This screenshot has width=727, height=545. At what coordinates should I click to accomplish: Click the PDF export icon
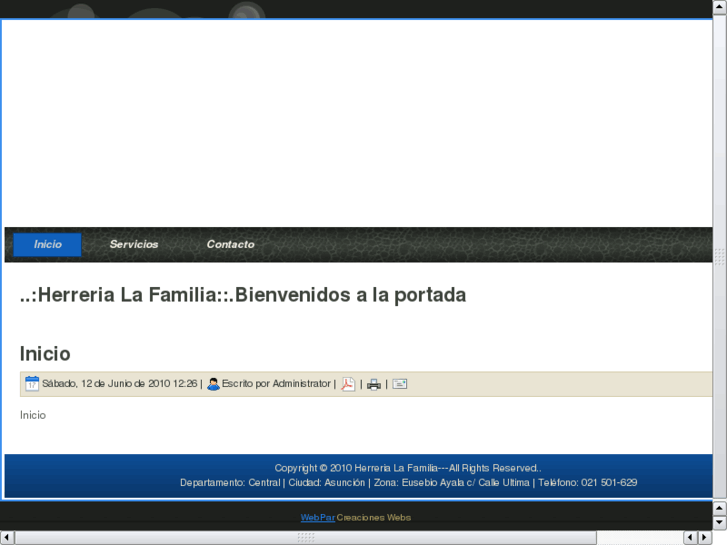pos(348,384)
